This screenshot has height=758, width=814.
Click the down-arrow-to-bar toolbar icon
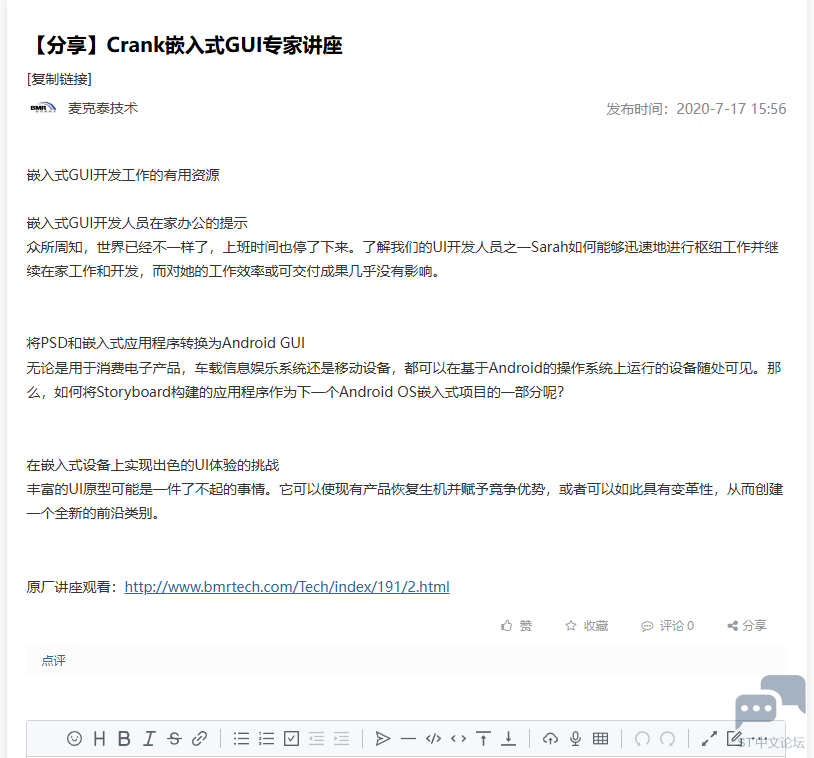508,738
